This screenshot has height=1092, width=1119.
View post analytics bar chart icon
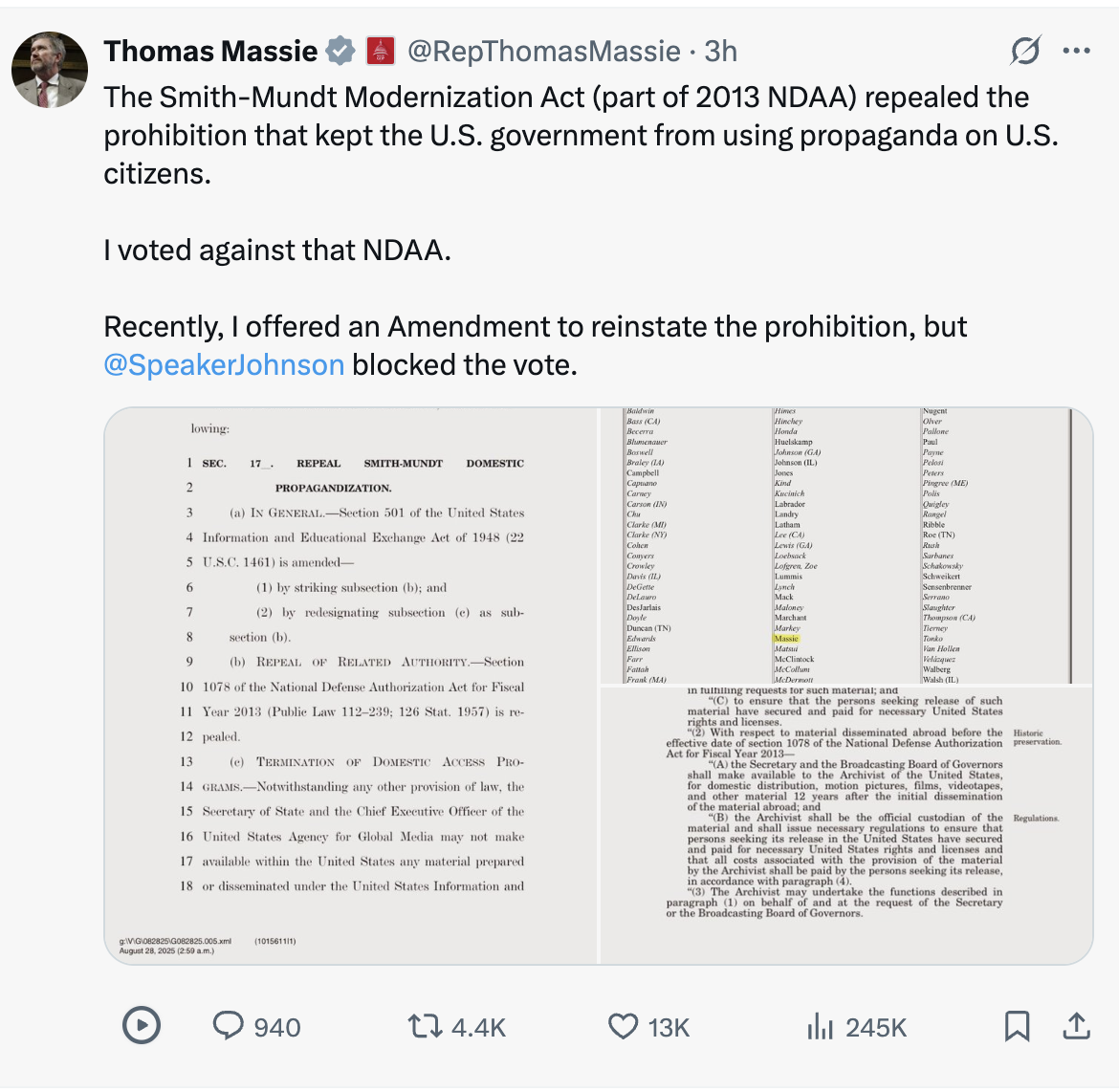click(x=821, y=1026)
